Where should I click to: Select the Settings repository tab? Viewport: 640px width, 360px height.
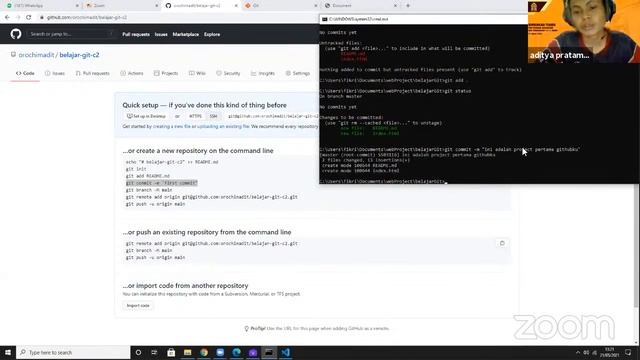tap(298, 73)
